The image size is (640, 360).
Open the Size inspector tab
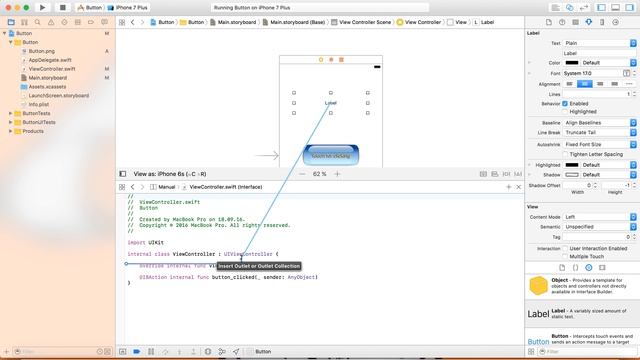coord(602,22)
